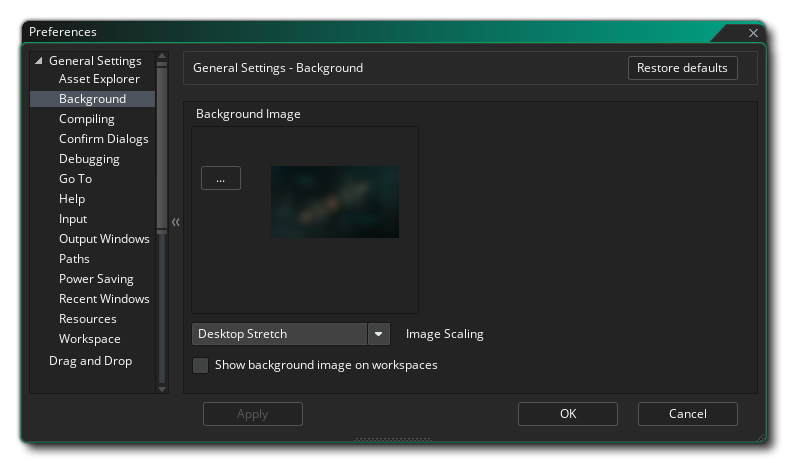Enable Show background image on workspaces
Image resolution: width=787 pixels, height=463 pixels.
click(x=201, y=365)
